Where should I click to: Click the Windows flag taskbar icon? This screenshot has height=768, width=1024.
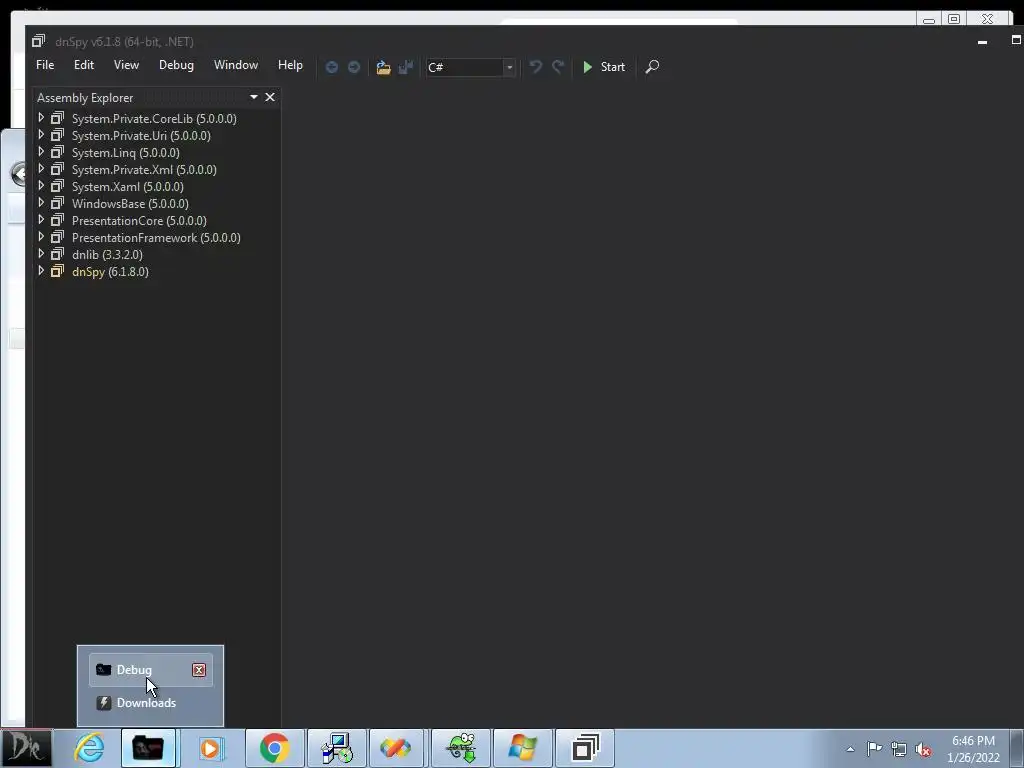click(x=522, y=748)
